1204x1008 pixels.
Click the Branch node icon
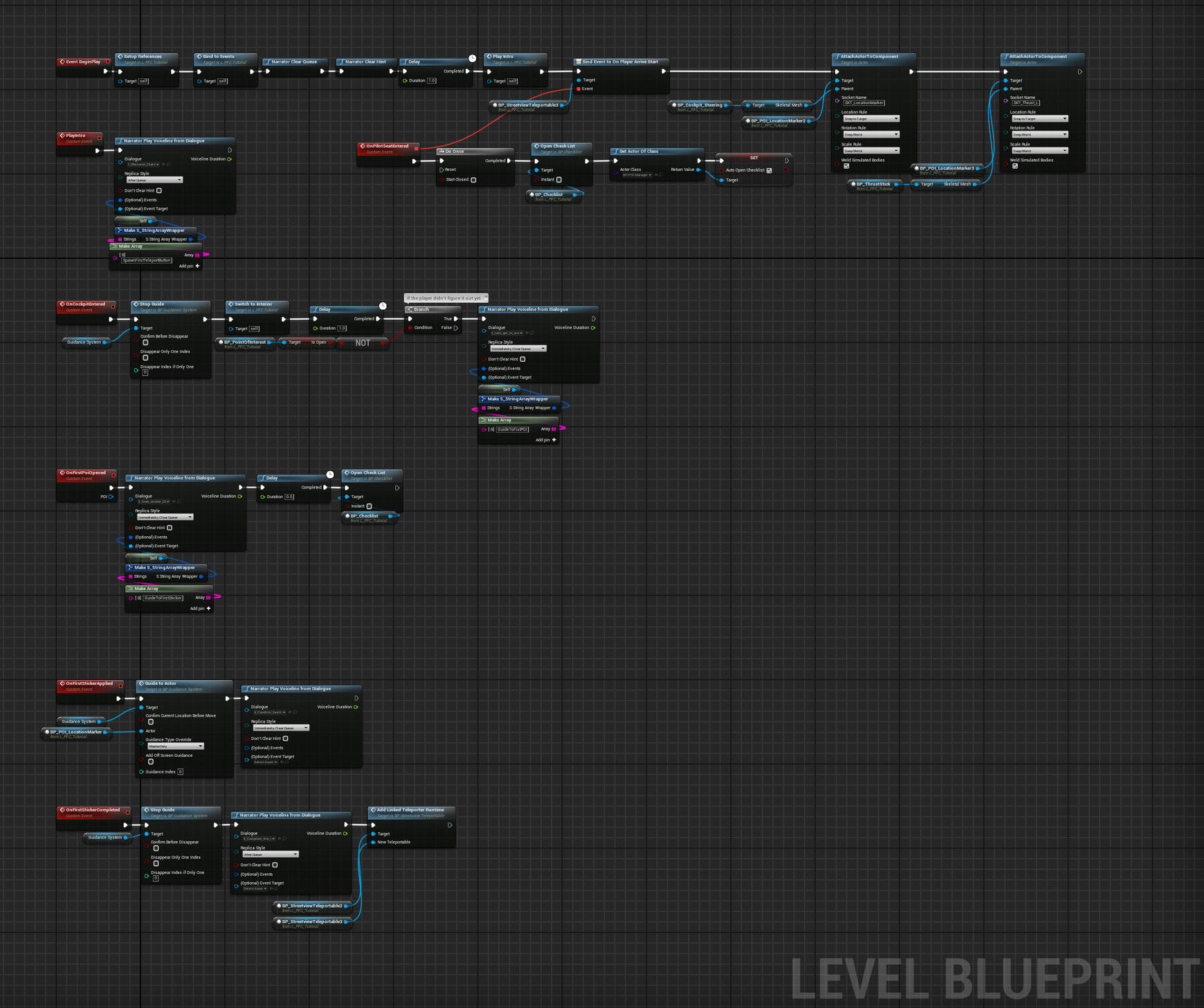coord(410,309)
